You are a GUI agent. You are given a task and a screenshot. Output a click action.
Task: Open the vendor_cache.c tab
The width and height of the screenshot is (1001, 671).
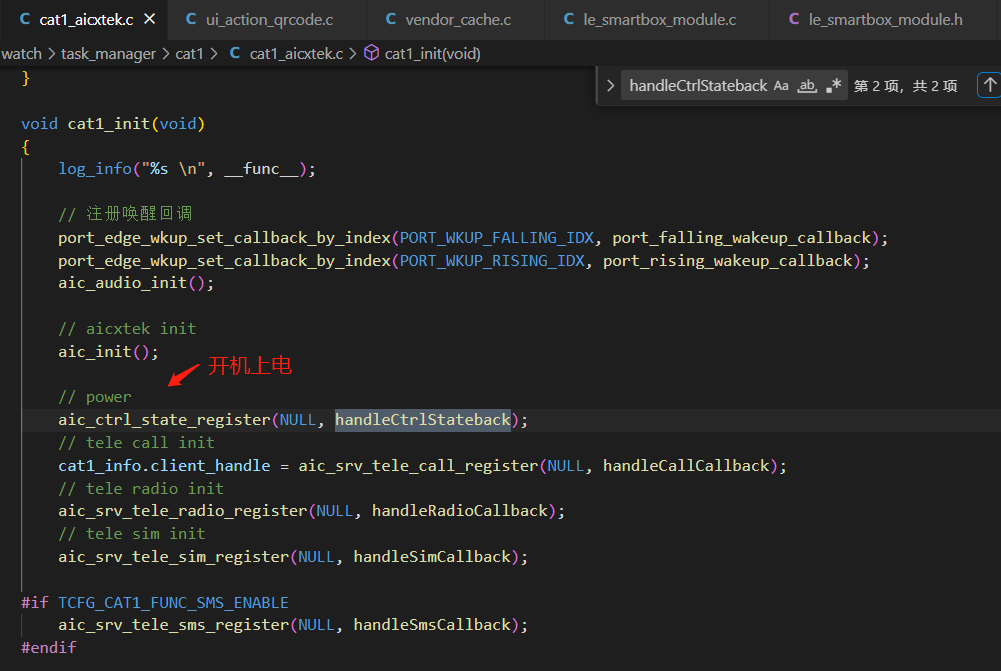(x=456, y=20)
